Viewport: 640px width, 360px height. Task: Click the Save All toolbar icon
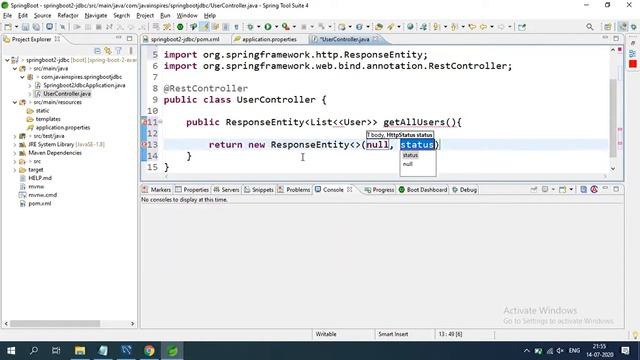point(36,27)
